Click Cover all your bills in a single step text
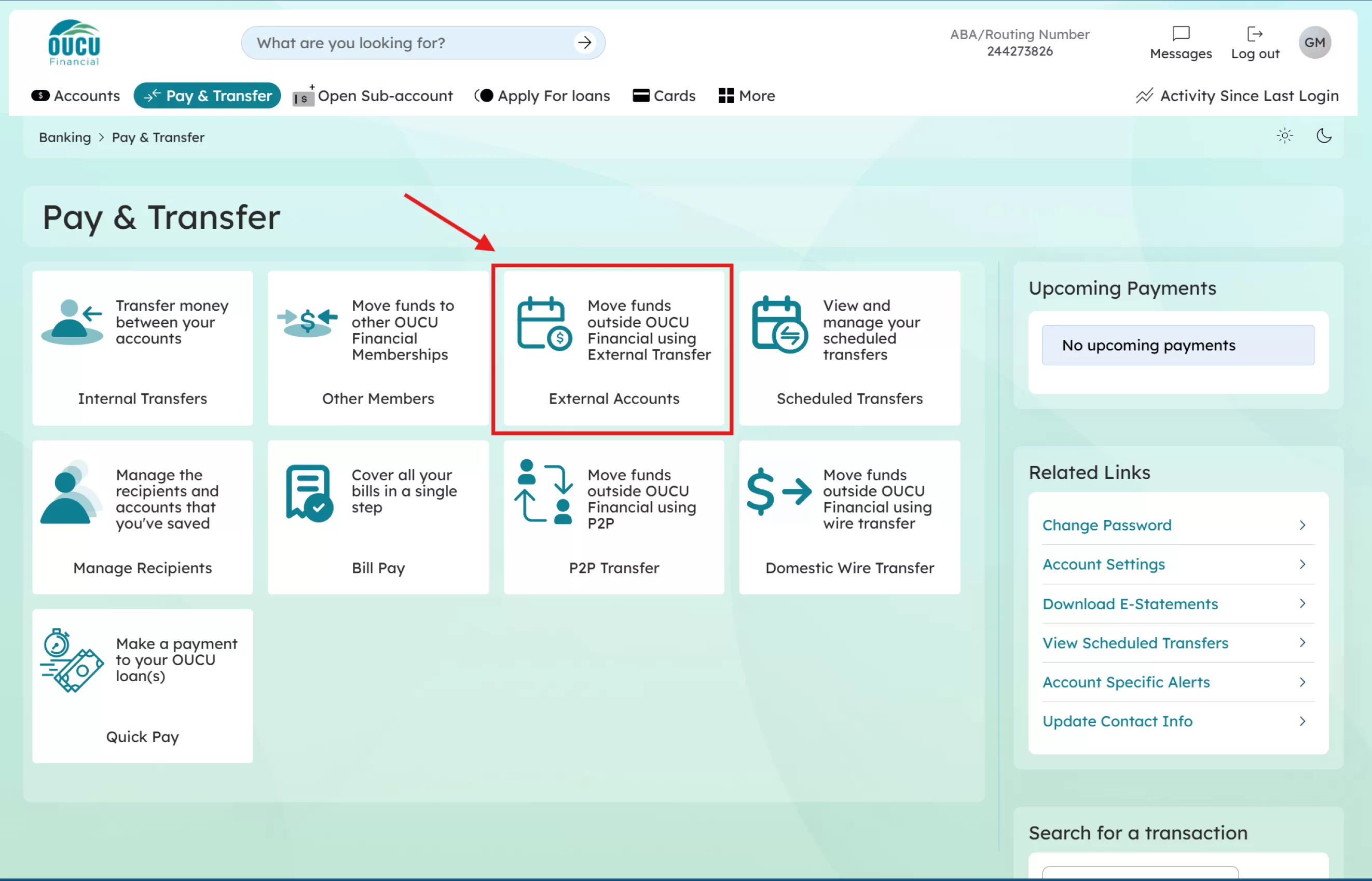The image size is (1372, 881). click(x=404, y=491)
